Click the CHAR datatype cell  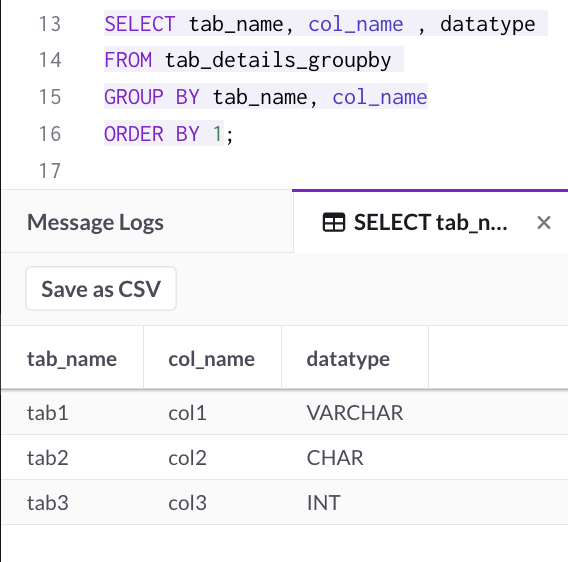point(335,458)
